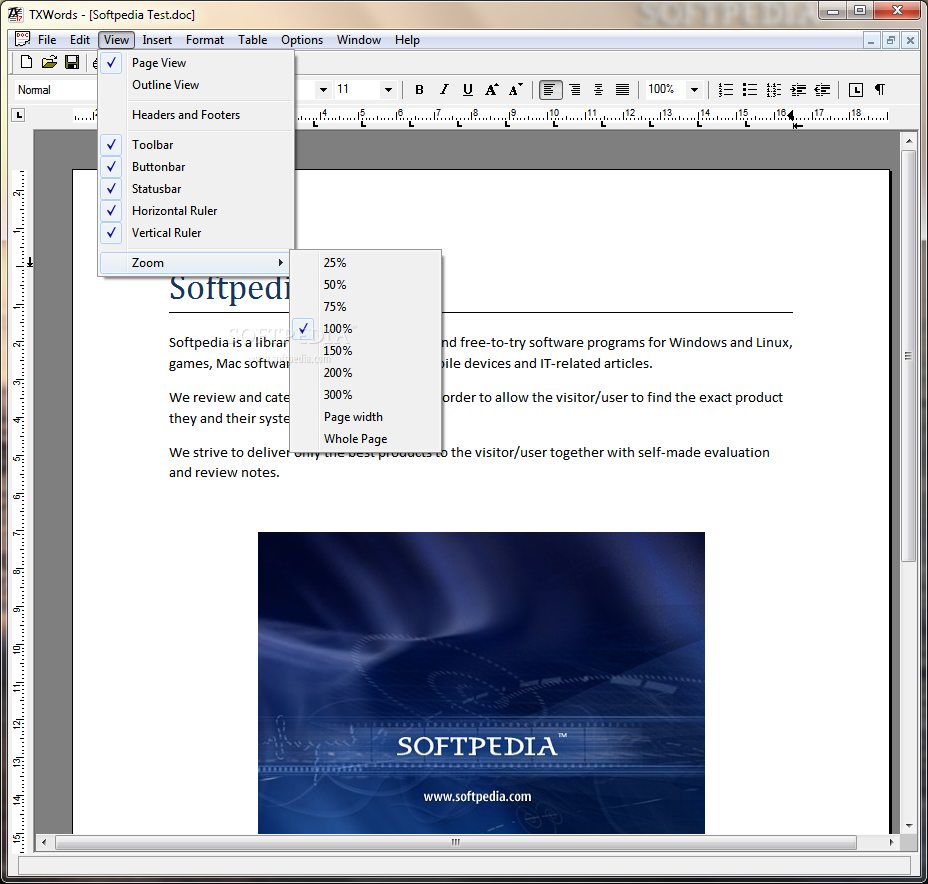Open the Format menu
928x884 pixels.
pyautogui.click(x=205, y=40)
